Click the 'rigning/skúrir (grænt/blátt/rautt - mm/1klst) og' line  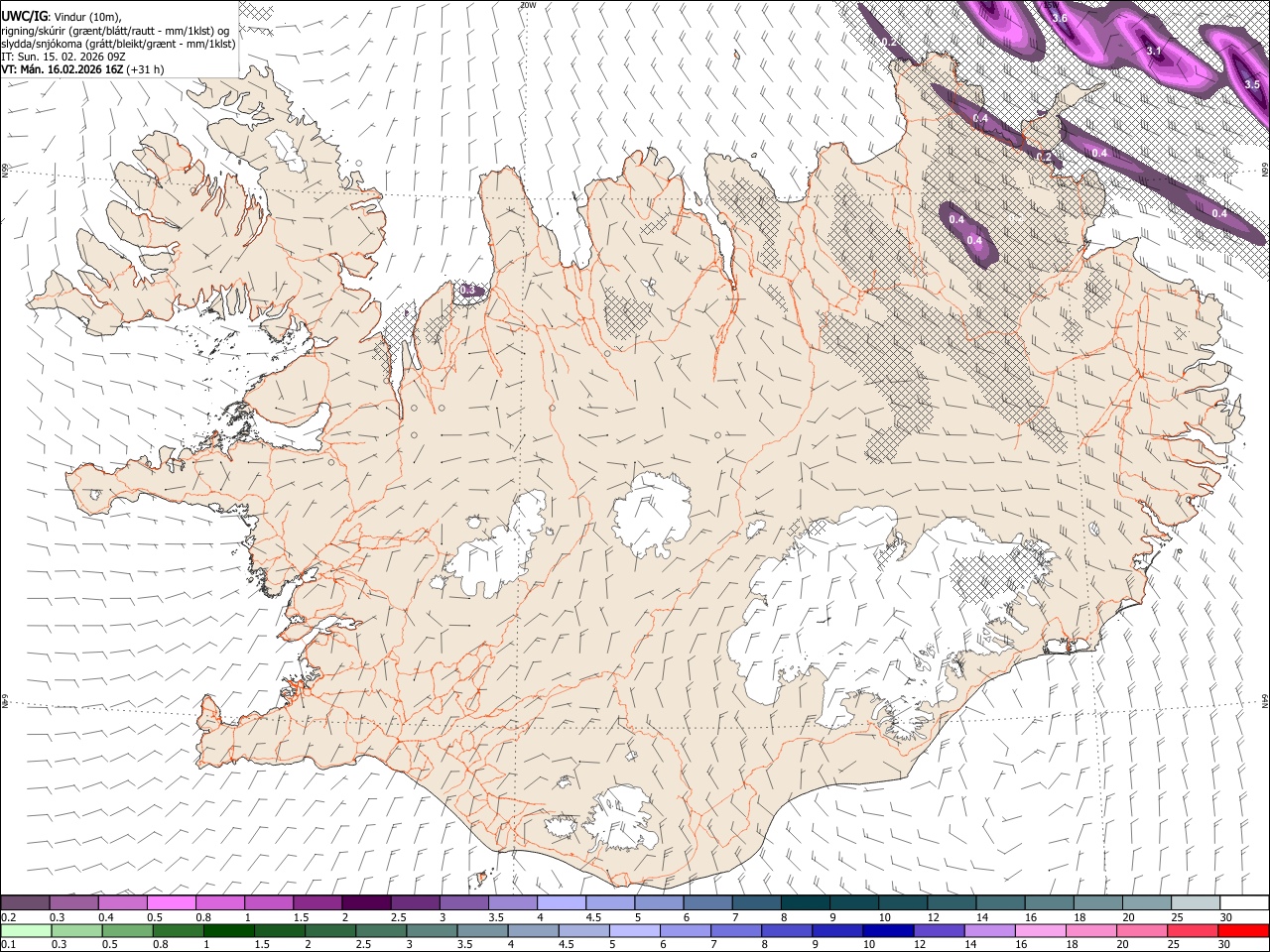coord(115,30)
